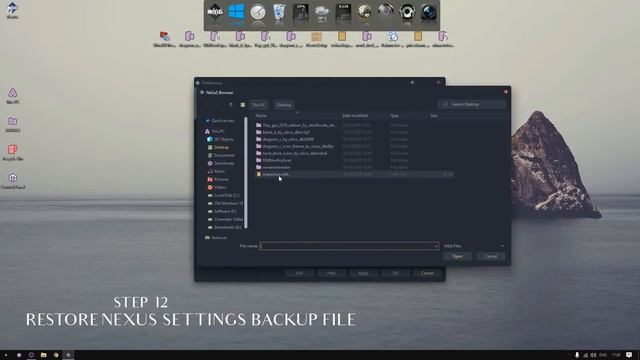640x360 pixels.
Task: Sort files by the Type column header
Action: pos(395,116)
